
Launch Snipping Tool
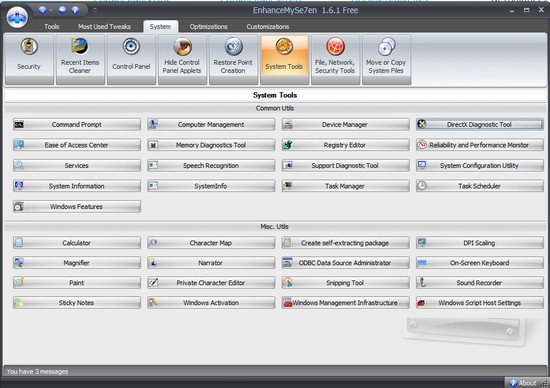click(x=346, y=283)
